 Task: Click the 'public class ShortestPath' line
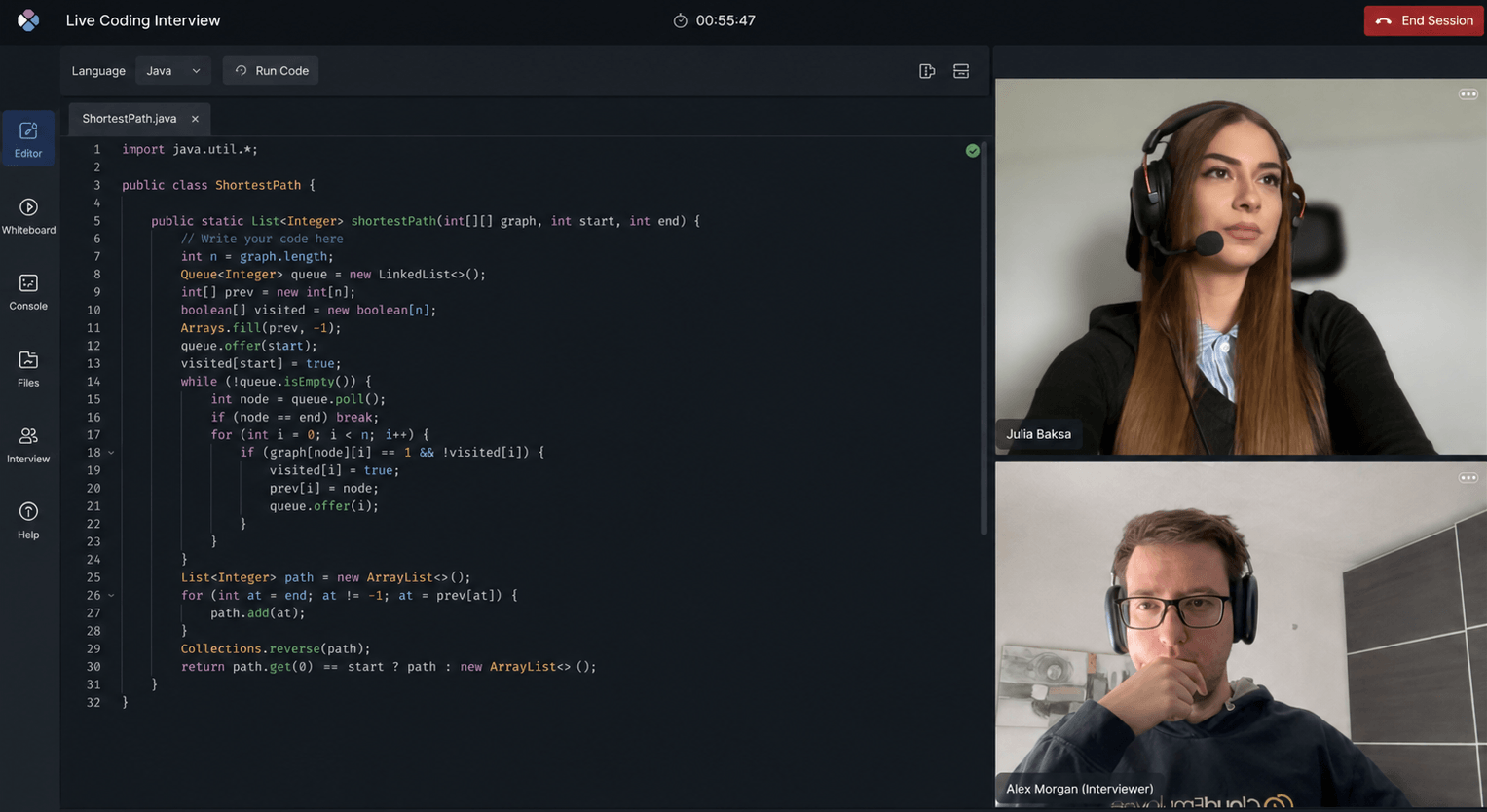tap(218, 185)
